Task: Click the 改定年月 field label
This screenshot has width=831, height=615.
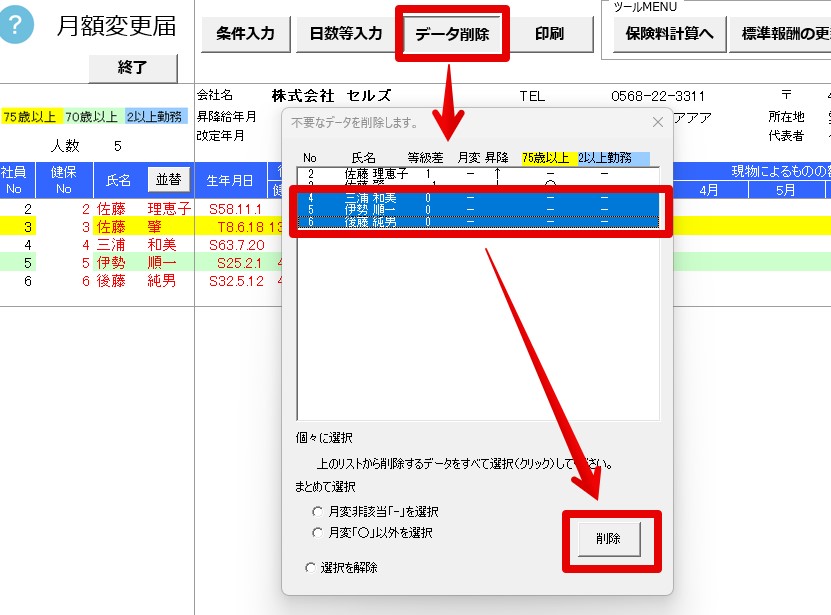Action: click(x=220, y=136)
